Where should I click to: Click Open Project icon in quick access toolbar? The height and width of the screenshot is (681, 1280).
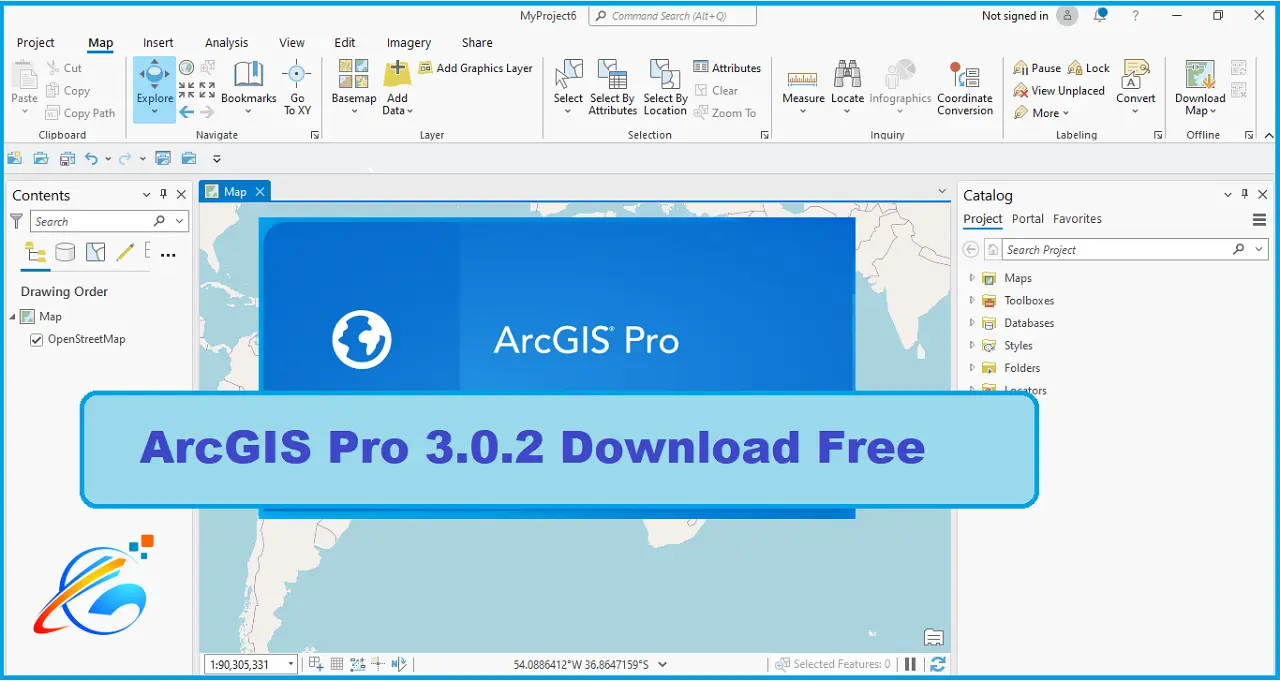pyautogui.click(x=40, y=158)
